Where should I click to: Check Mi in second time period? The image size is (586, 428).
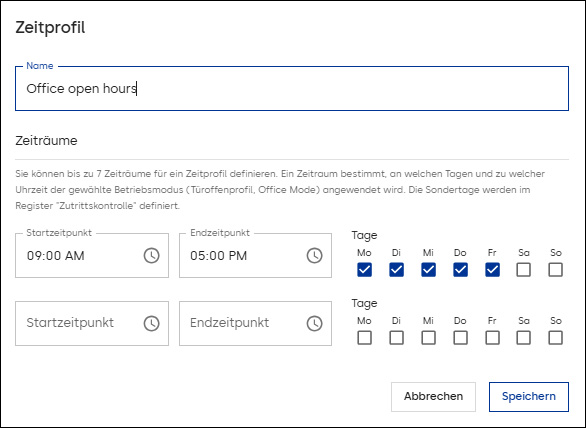pos(428,338)
